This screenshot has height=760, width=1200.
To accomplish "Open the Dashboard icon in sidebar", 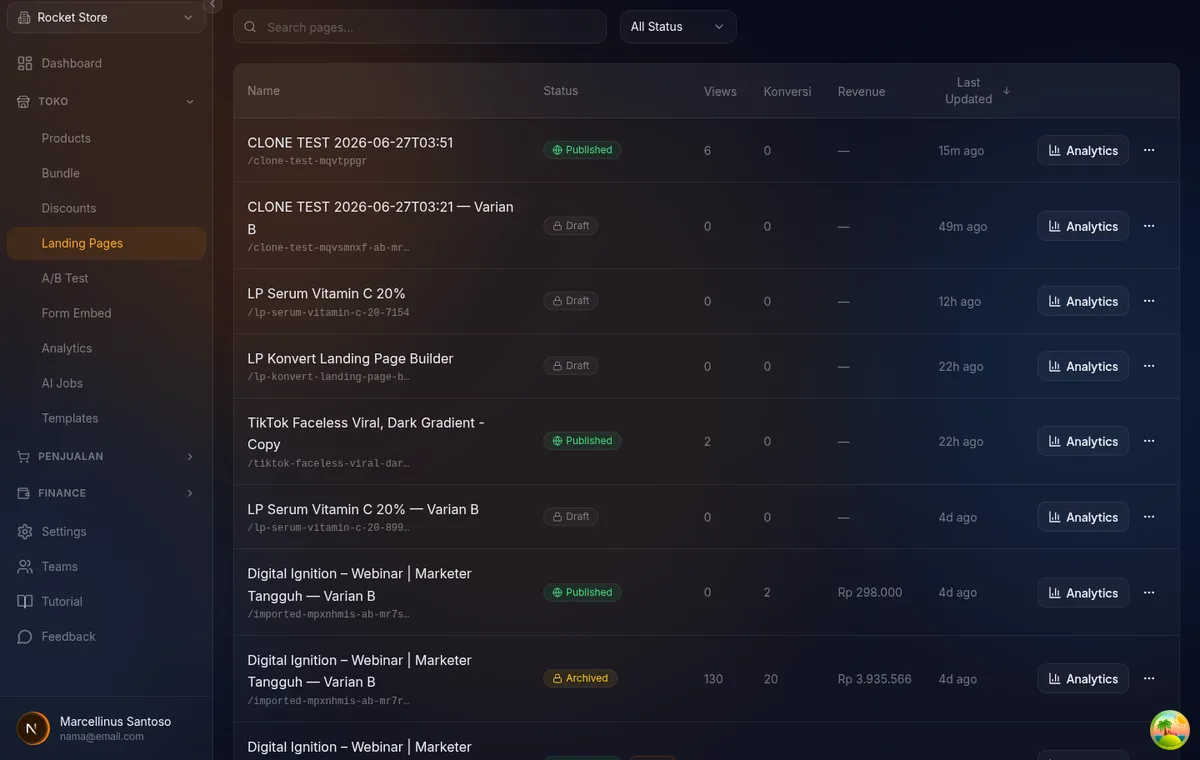I will click(x=25, y=63).
